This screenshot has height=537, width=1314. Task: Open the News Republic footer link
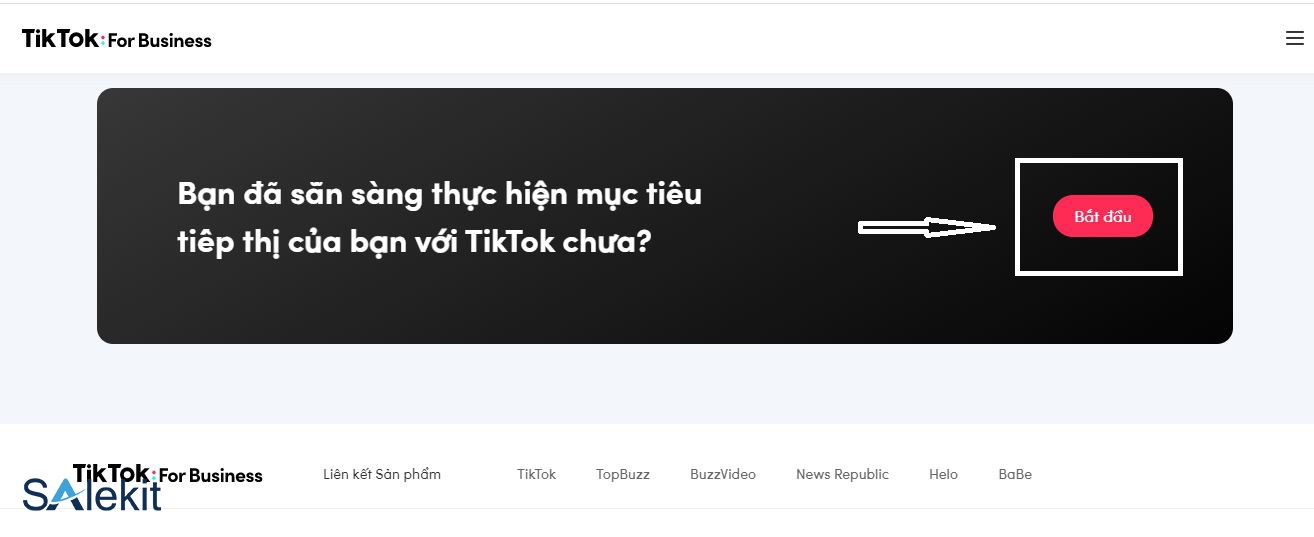(842, 474)
